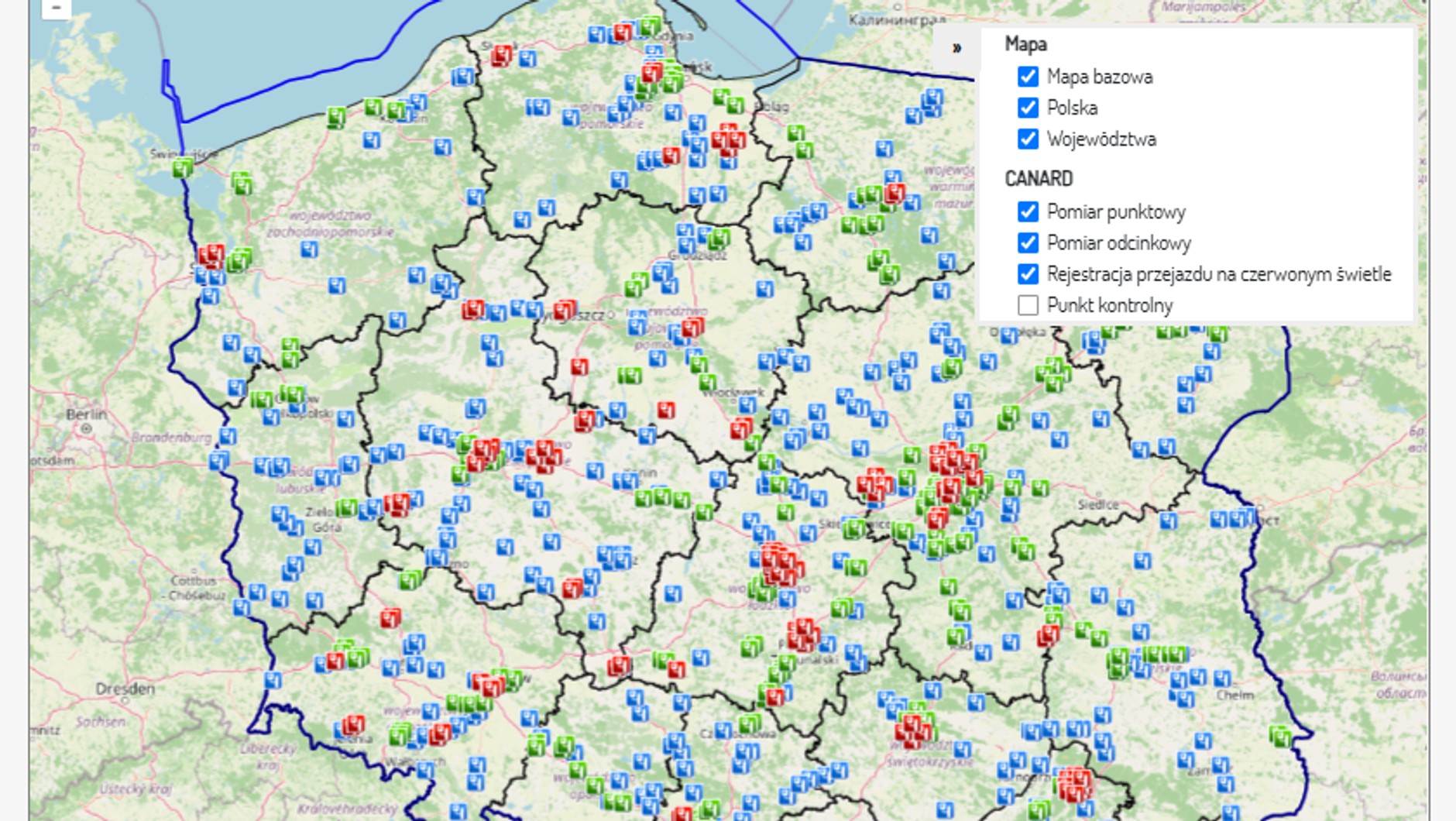The image size is (1456, 821).
Task: Open the green marker at far eastern border
Action: tap(1280, 736)
